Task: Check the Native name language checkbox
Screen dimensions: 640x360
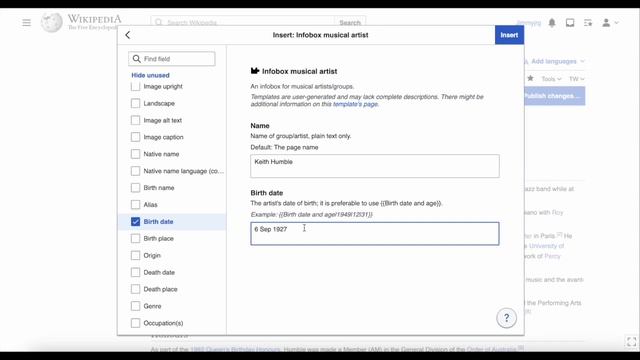Action: pos(136,171)
